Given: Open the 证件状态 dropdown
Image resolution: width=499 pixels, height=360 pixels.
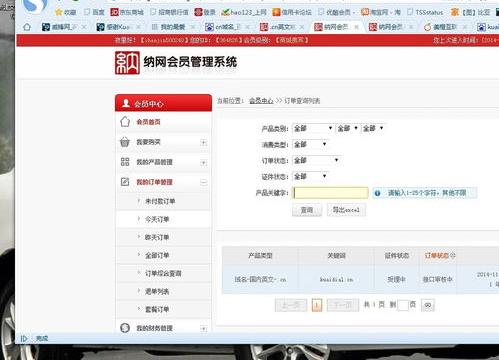Looking at the screenshot, I should [x=310, y=176].
